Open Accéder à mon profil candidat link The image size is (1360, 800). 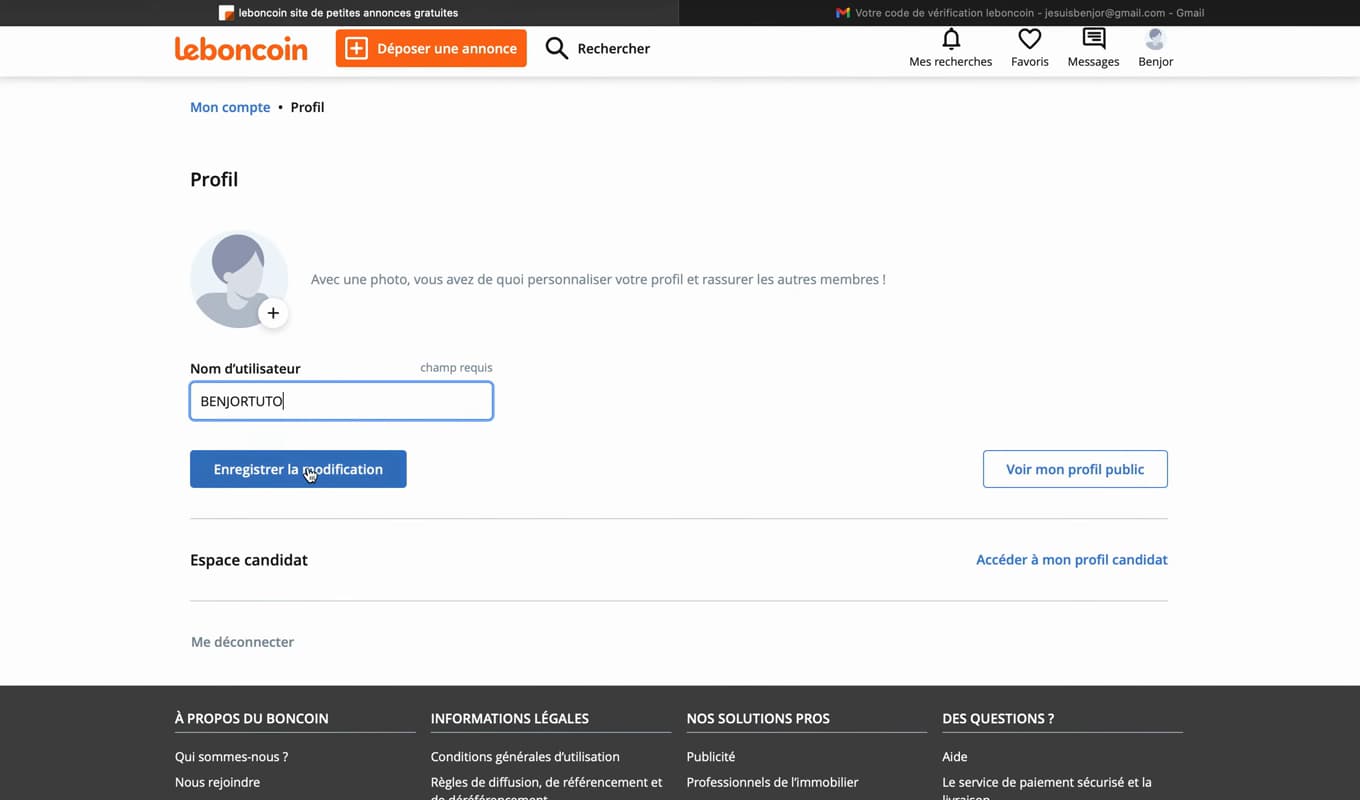[1072, 560]
